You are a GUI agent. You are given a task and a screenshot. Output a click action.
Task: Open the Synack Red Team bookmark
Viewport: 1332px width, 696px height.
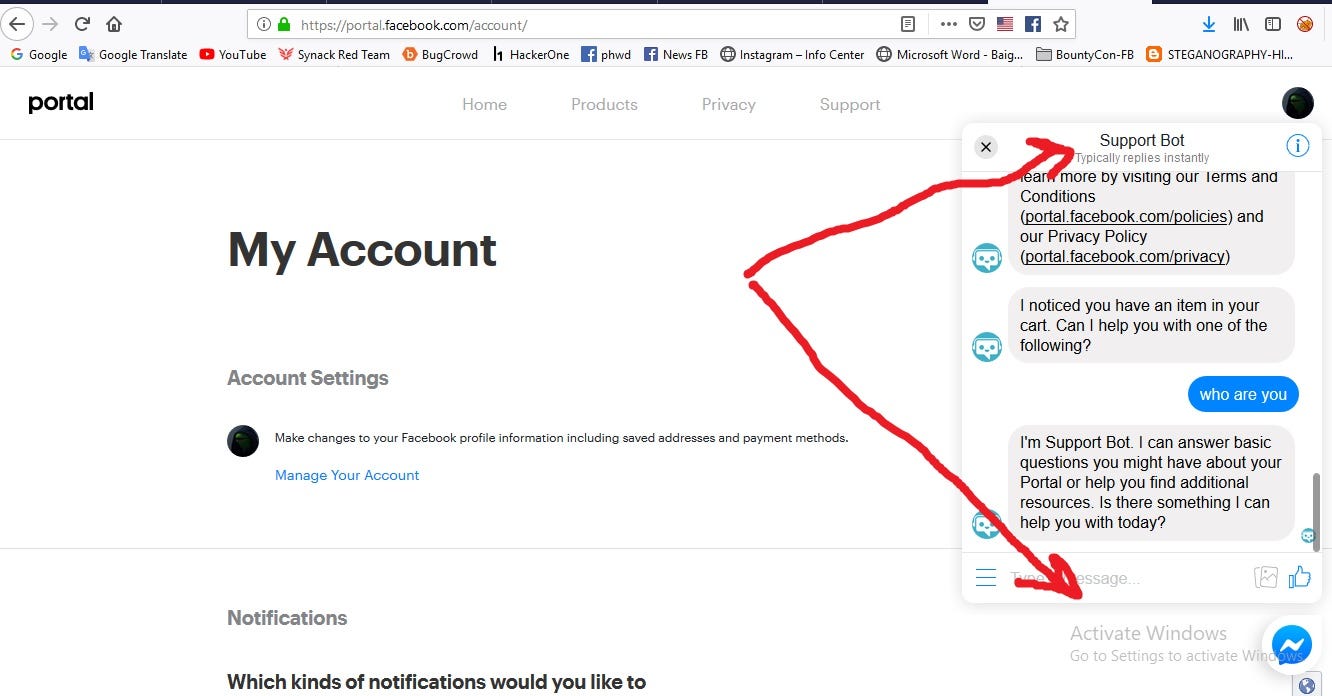coord(334,54)
